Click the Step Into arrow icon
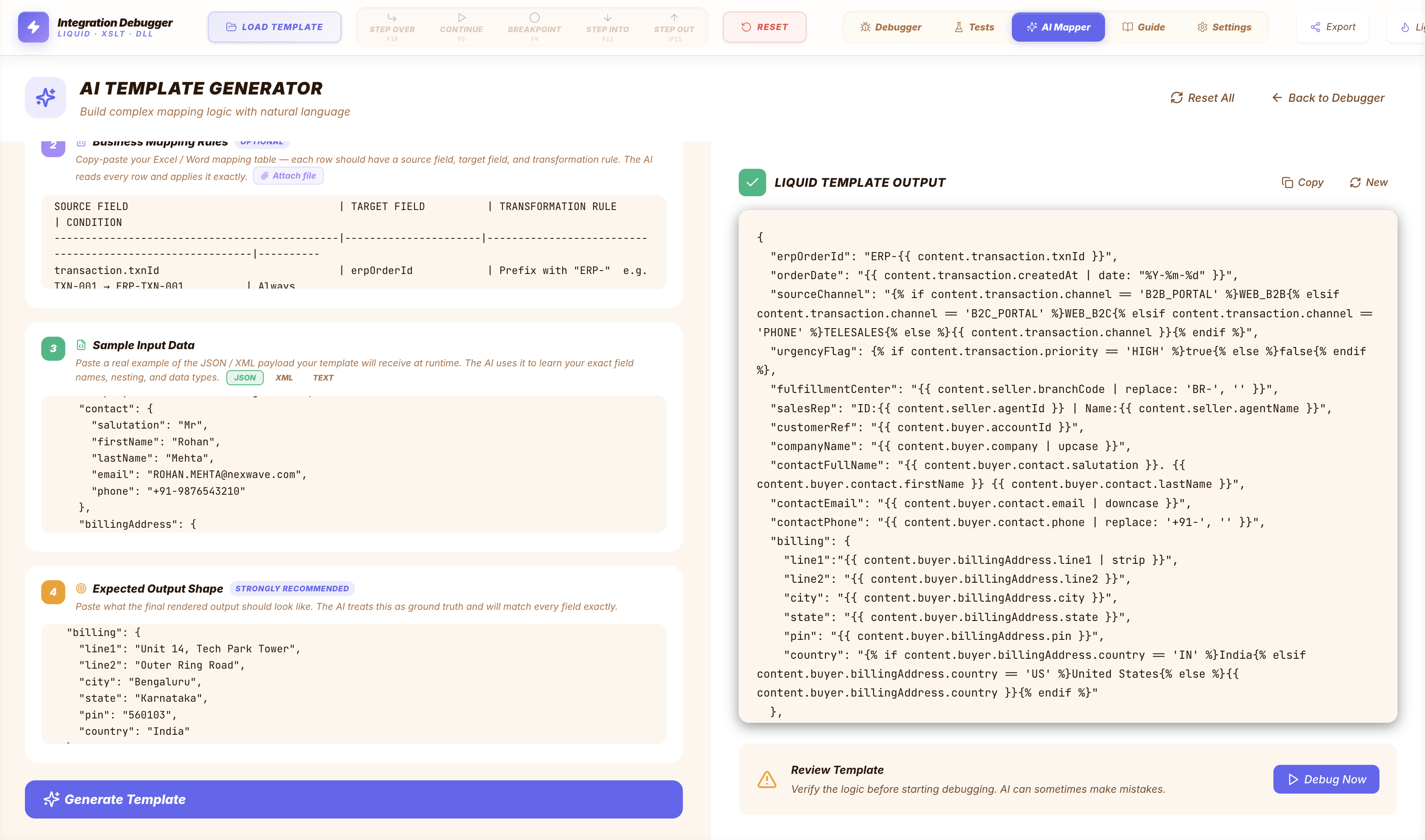 [607, 18]
